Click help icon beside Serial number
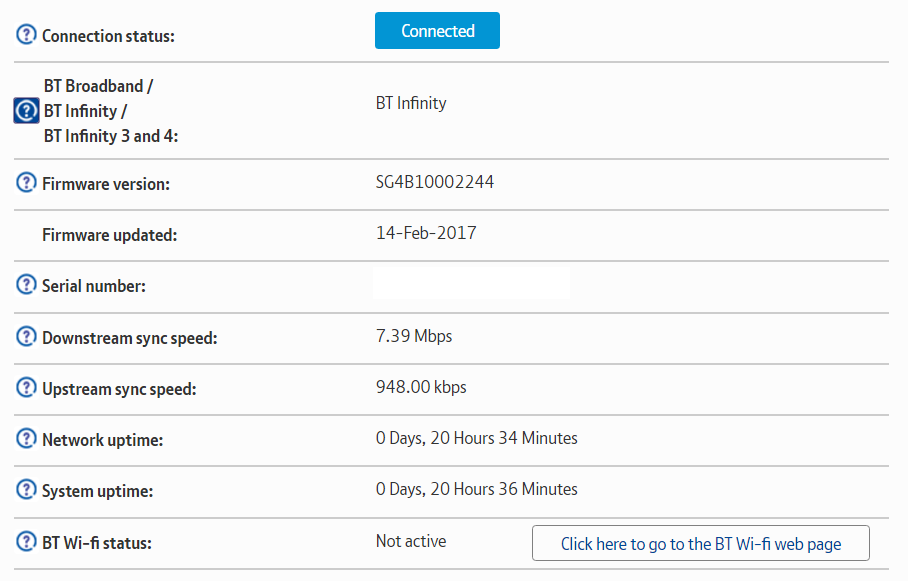 [26, 284]
